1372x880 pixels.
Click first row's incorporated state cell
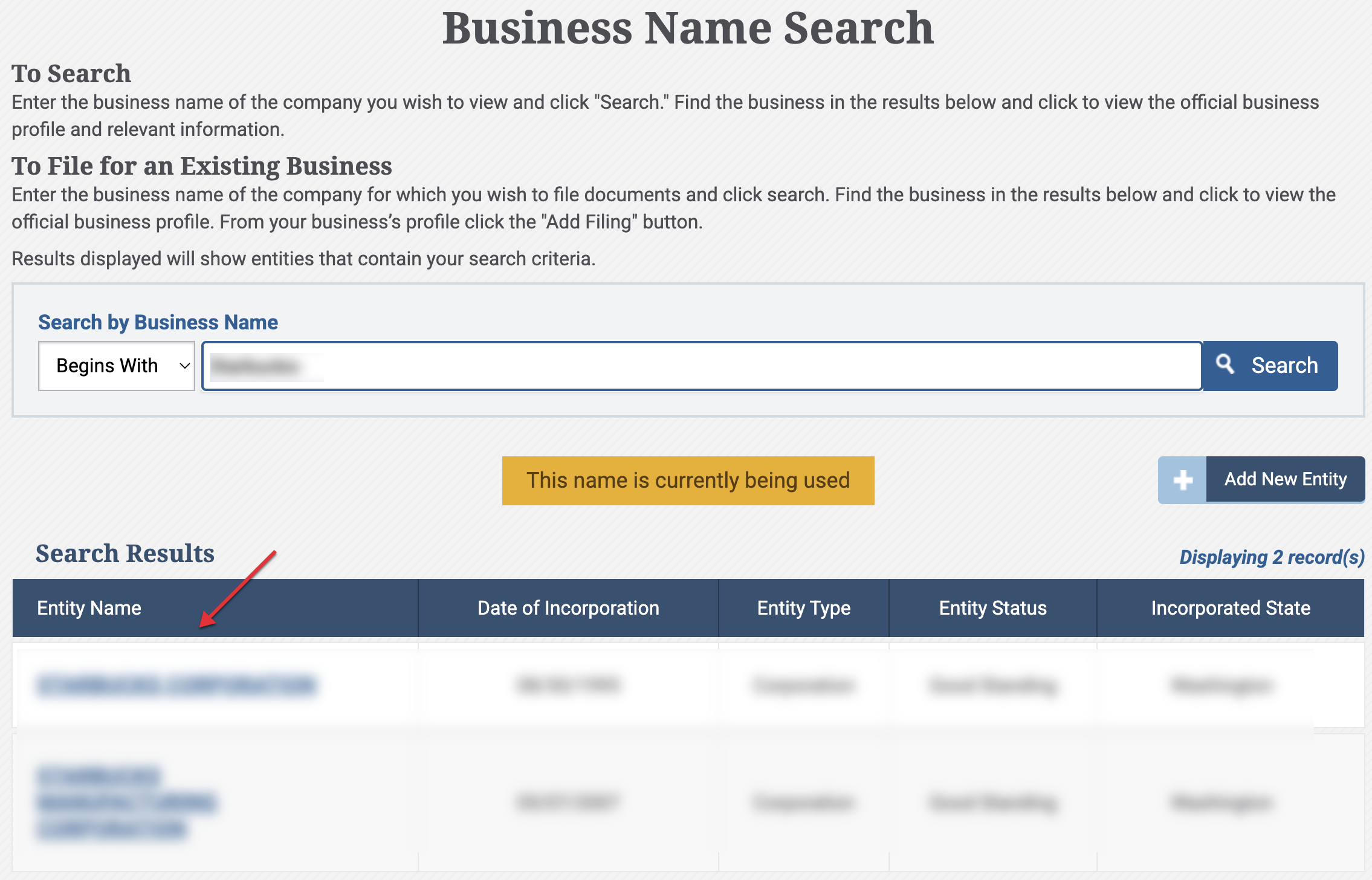pyautogui.click(x=1221, y=685)
